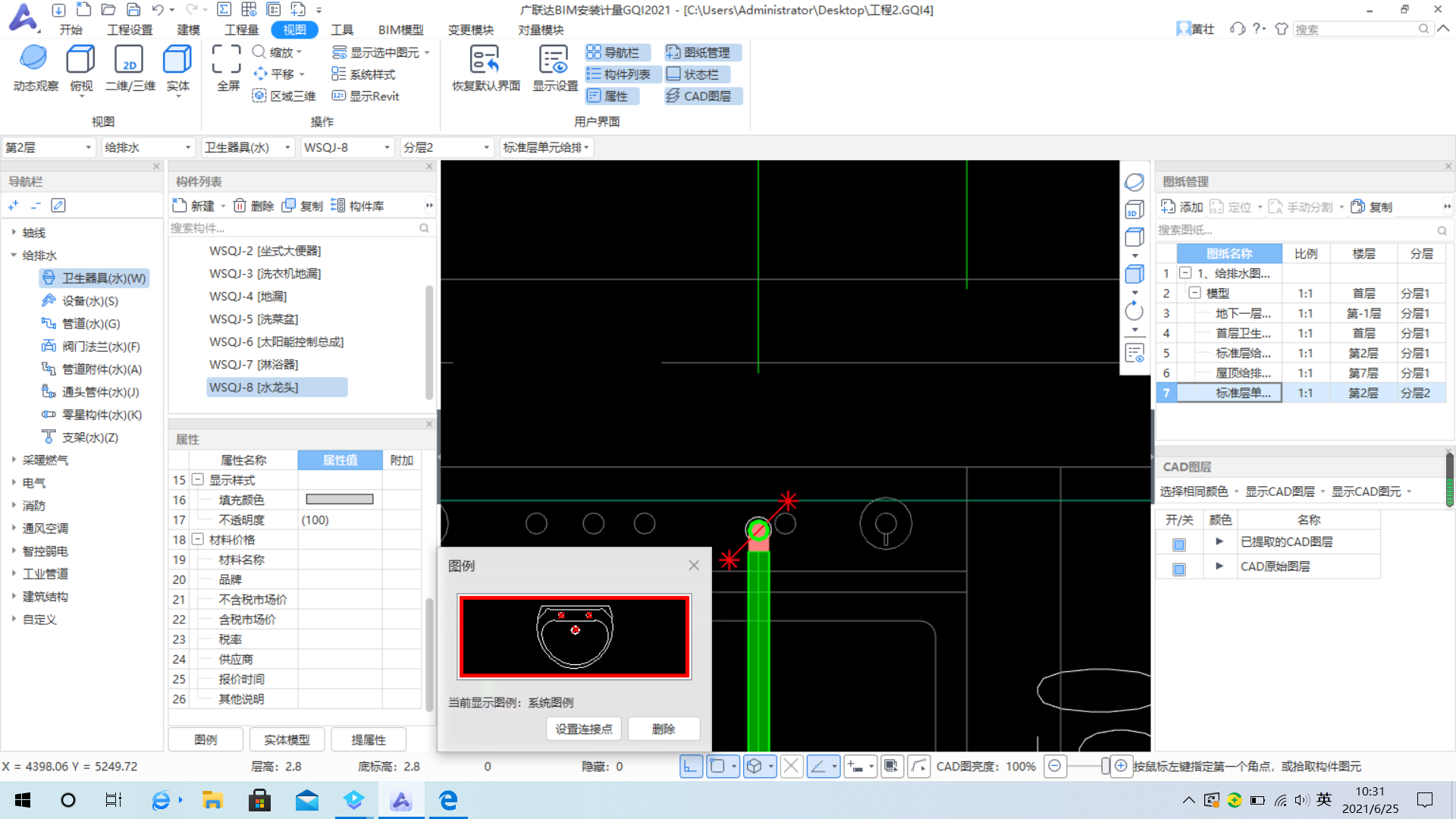Toggle orthogonal mode icon in status bar
This screenshot has width=1456, height=819.
(691, 766)
